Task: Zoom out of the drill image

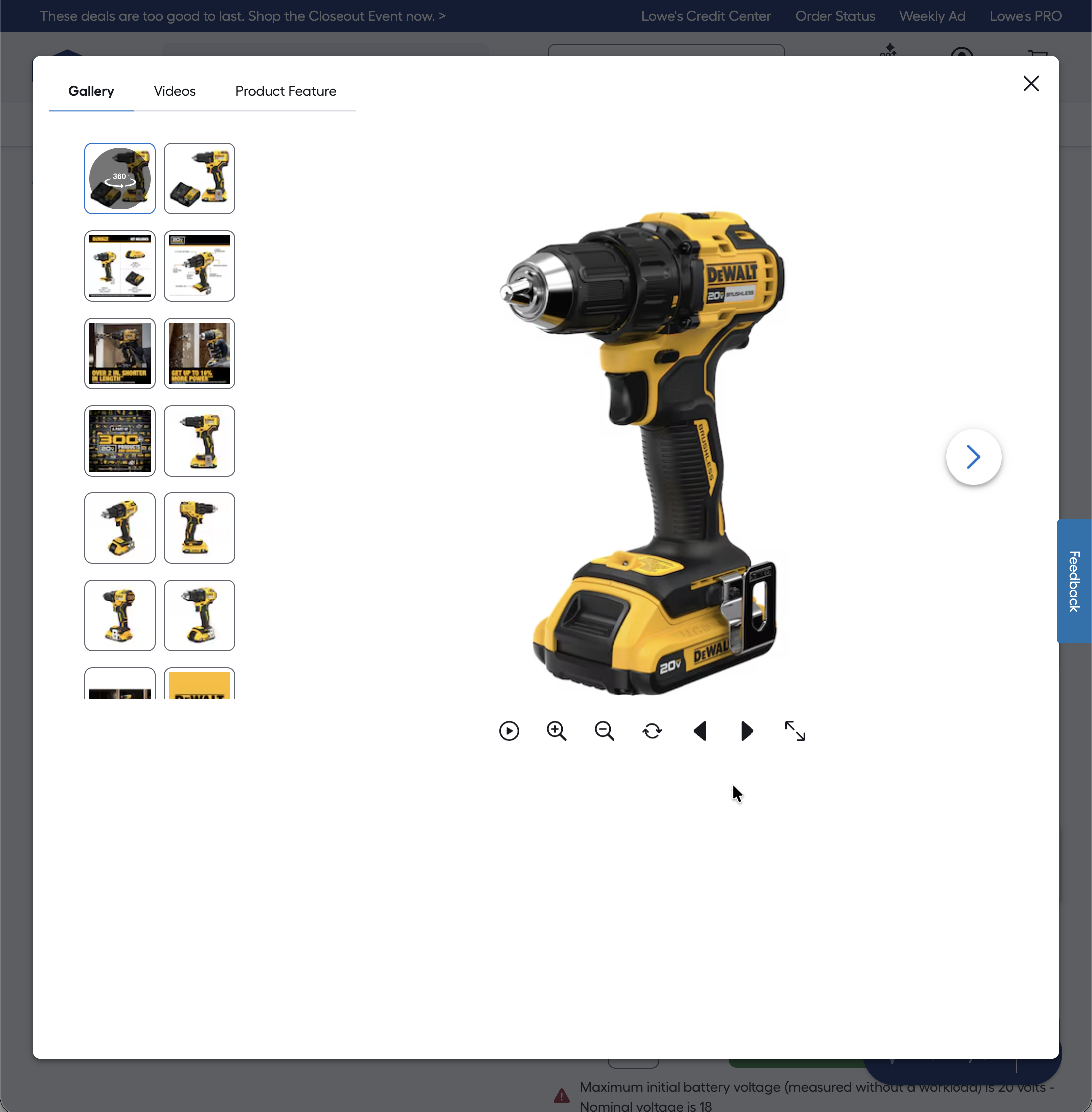Action: click(x=604, y=731)
